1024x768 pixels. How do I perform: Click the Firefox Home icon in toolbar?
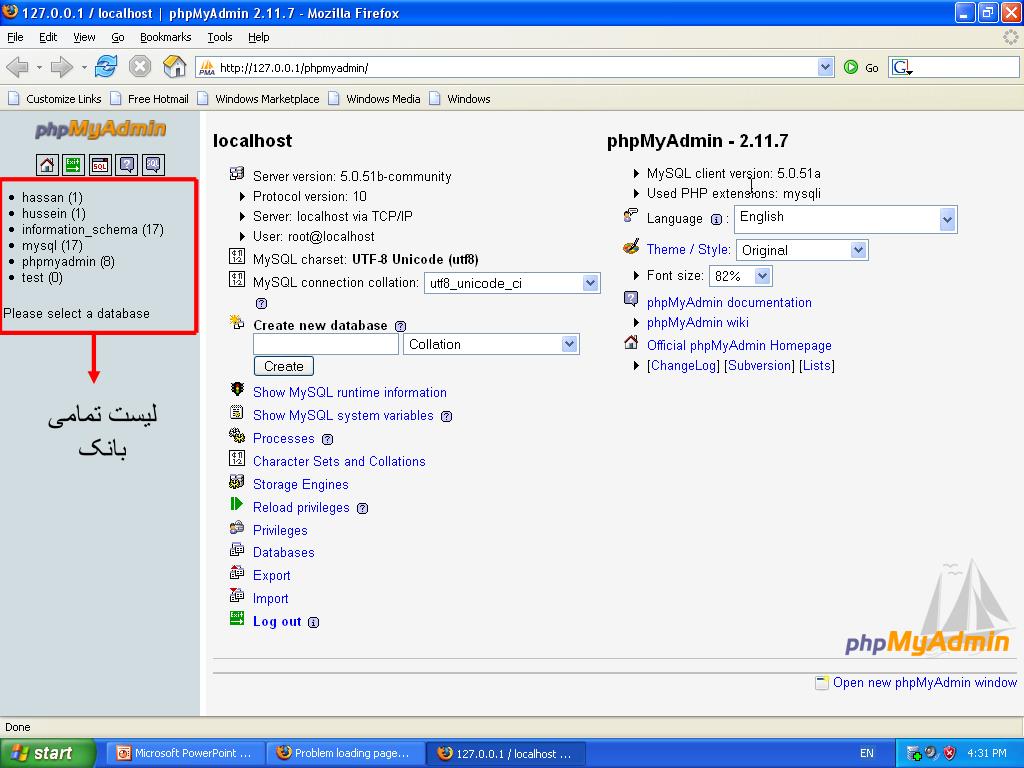tap(174, 66)
